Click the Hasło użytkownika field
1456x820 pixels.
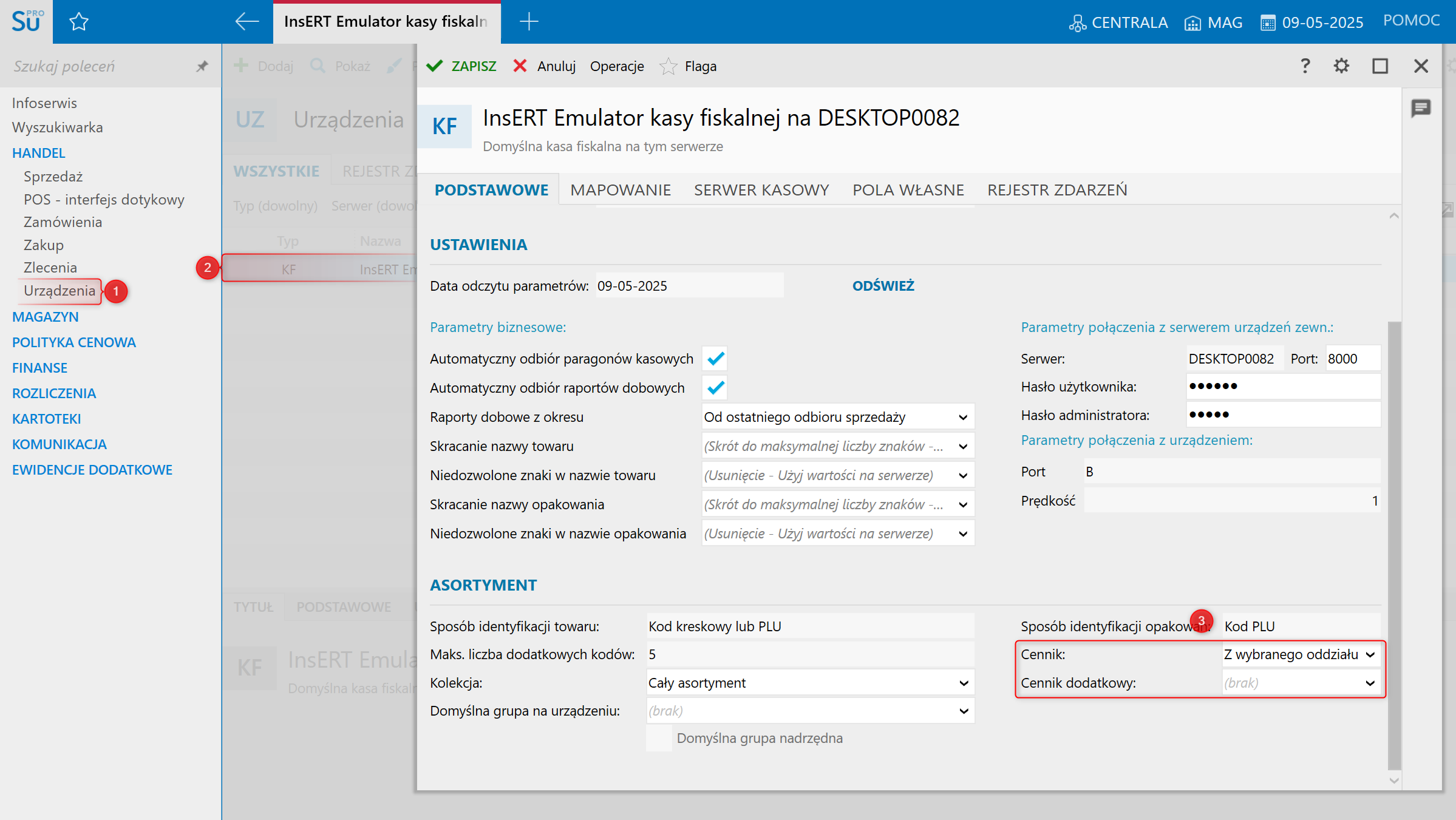click(1284, 387)
